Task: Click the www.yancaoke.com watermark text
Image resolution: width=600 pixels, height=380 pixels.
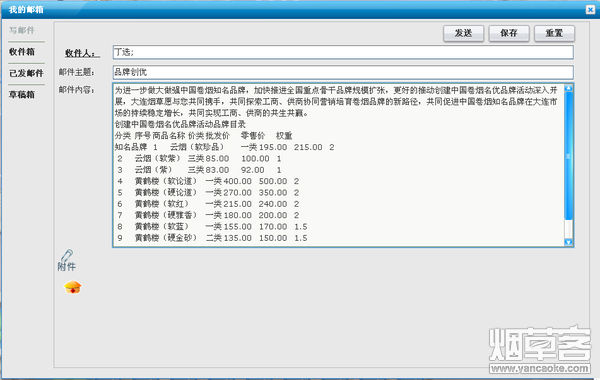Action: pyautogui.click(x=540, y=368)
